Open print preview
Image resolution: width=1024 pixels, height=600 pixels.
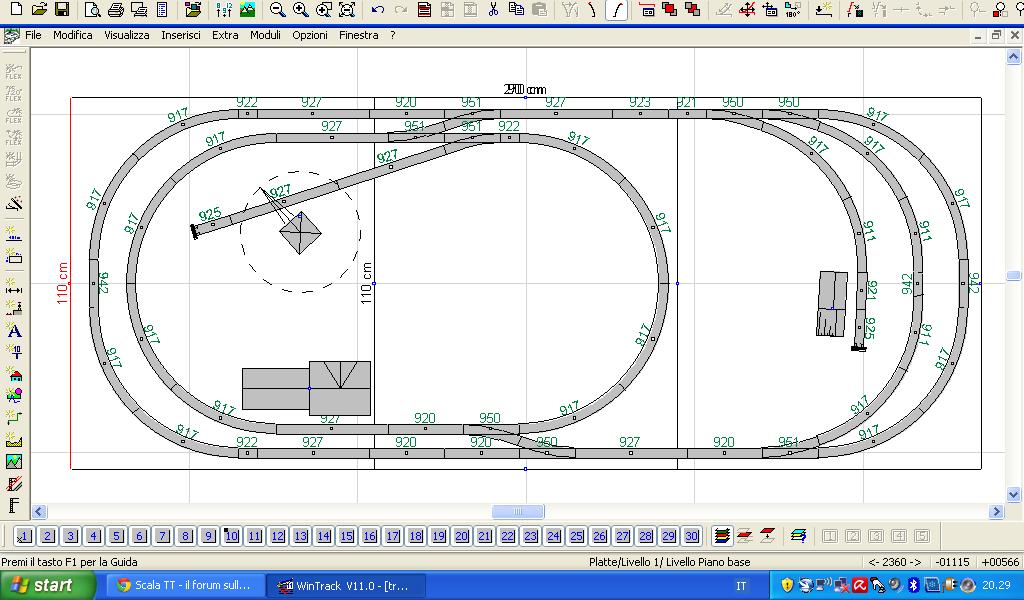click(x=93, y=9)
